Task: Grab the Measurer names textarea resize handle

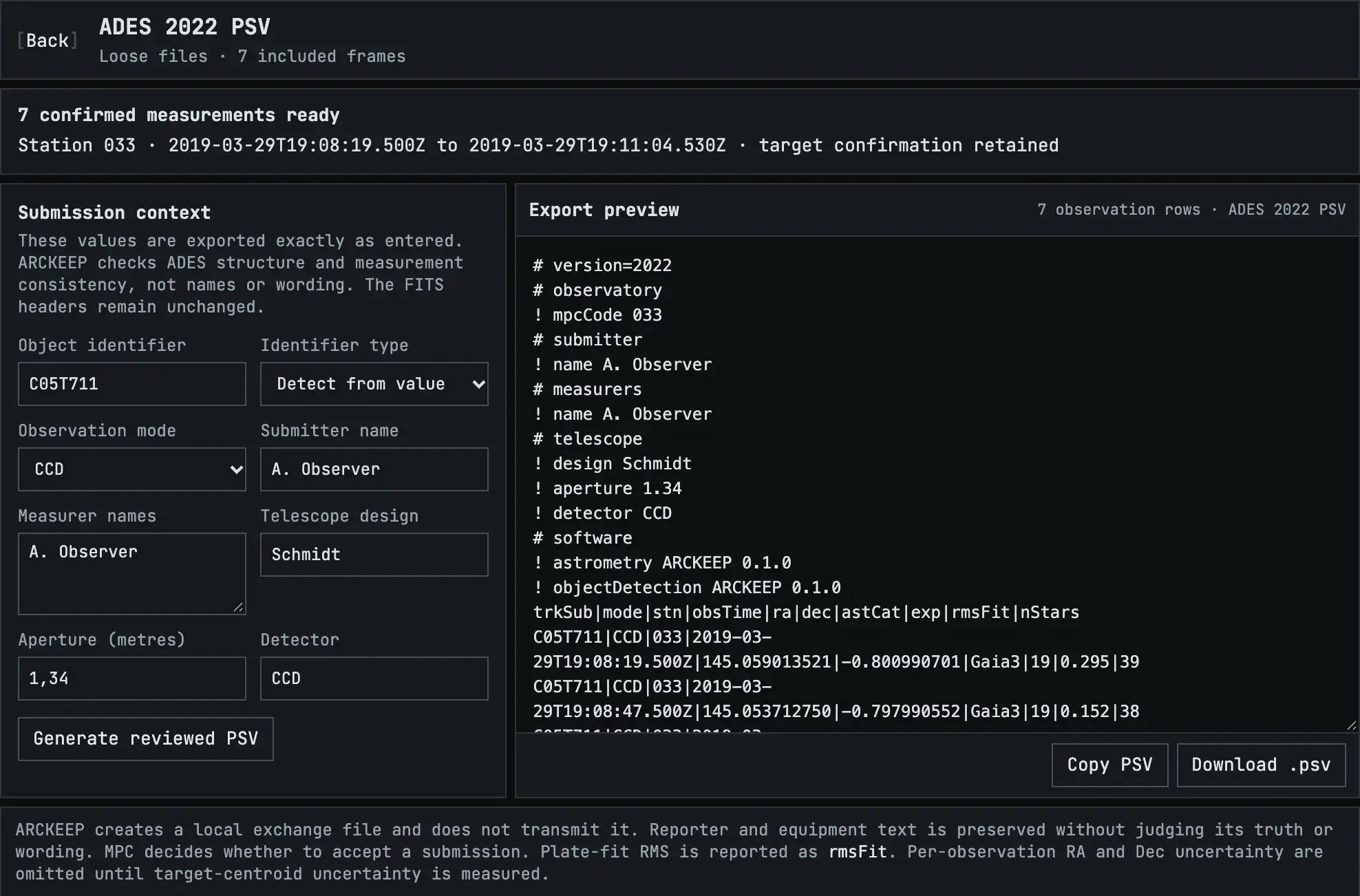Action: coord(238,607)
